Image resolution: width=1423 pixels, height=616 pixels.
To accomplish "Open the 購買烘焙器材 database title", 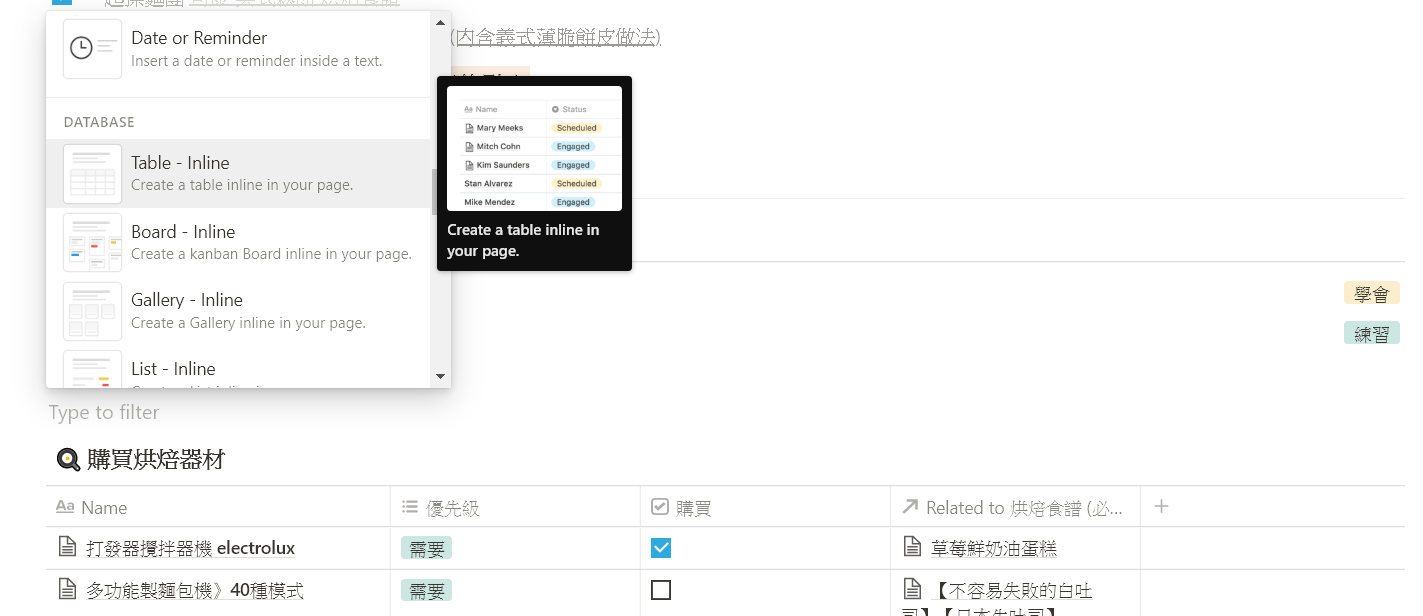I will (156, 460).
